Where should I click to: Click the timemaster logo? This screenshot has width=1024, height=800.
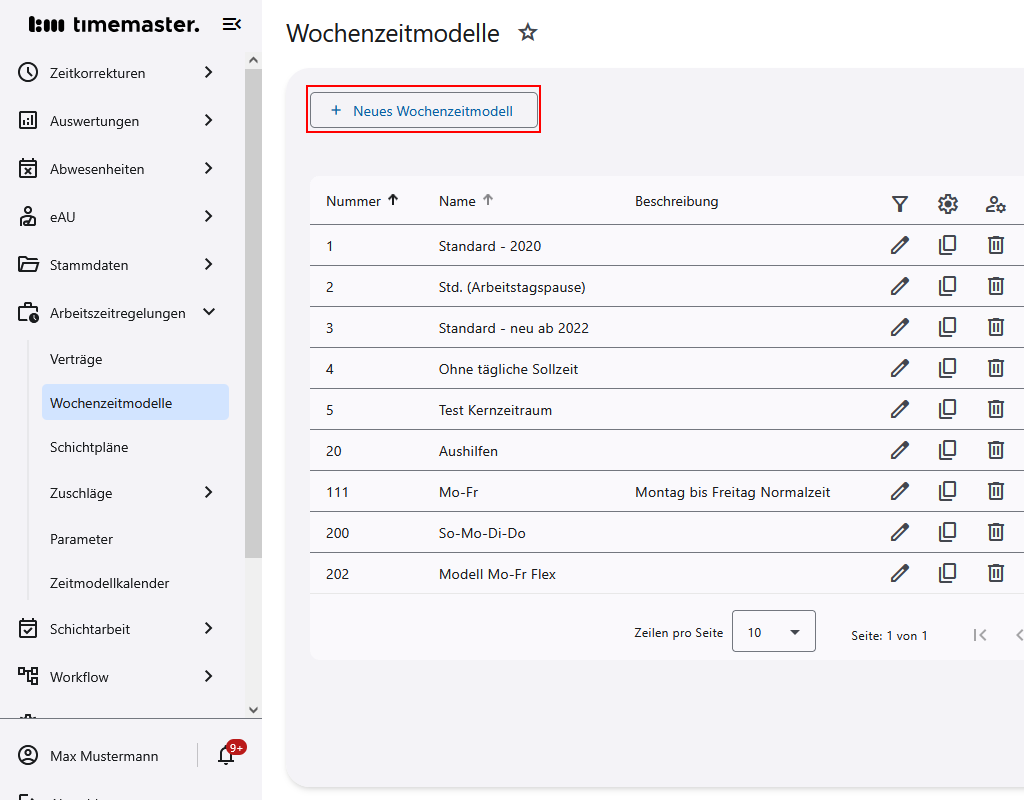click(x=115, y=24)
